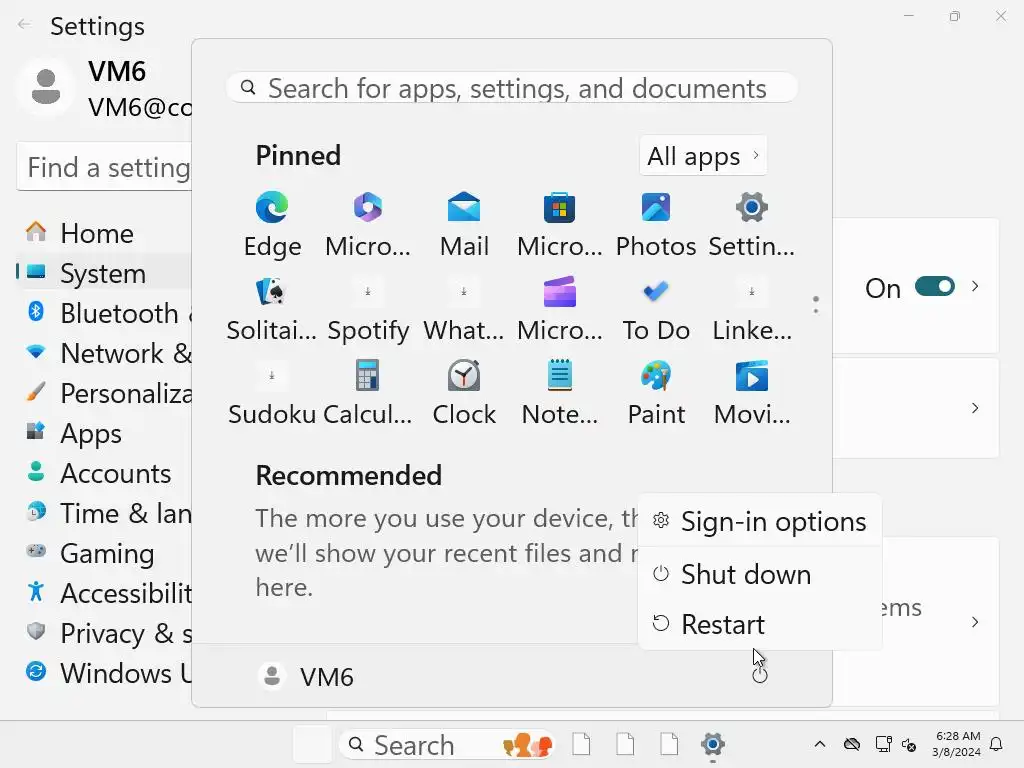
Task: Click muted volume tray icon
Action: point(909,744)
